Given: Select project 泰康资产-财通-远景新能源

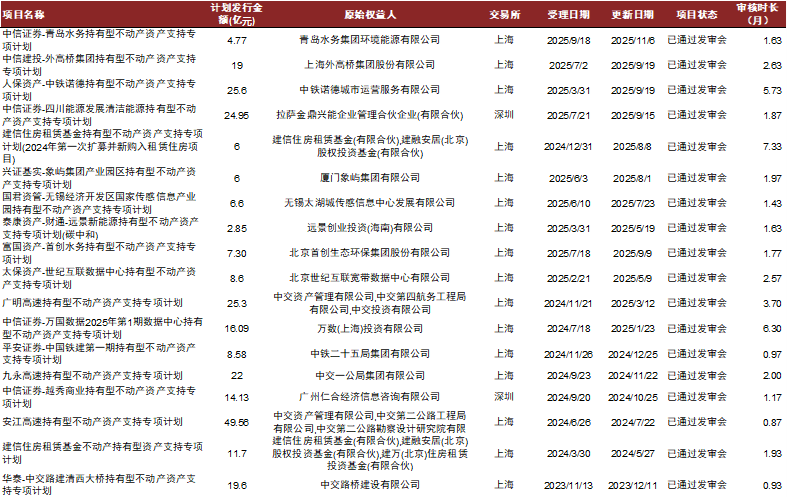Looking at the screenshot, I should point(100,228).
